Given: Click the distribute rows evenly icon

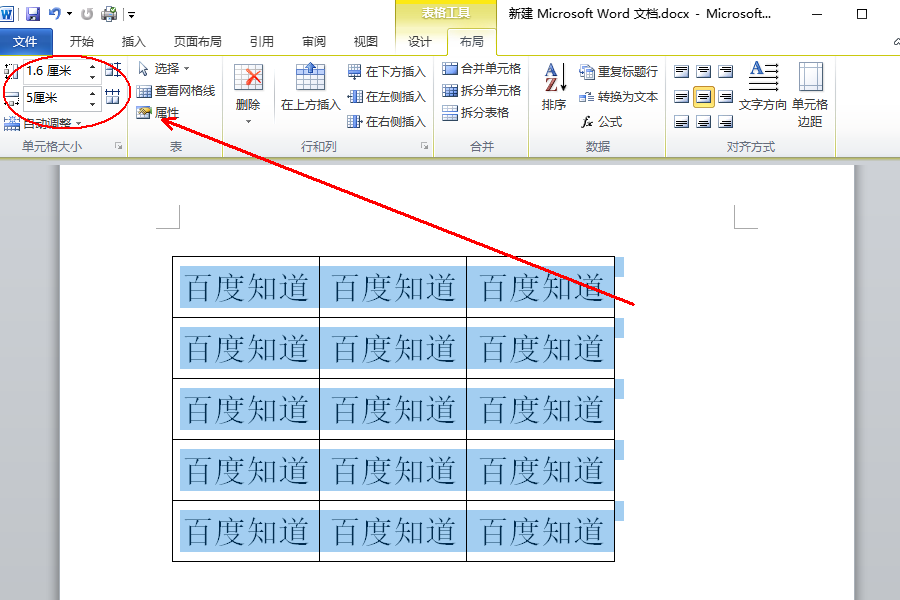Looking at the screenshot, I should point(113,69).
